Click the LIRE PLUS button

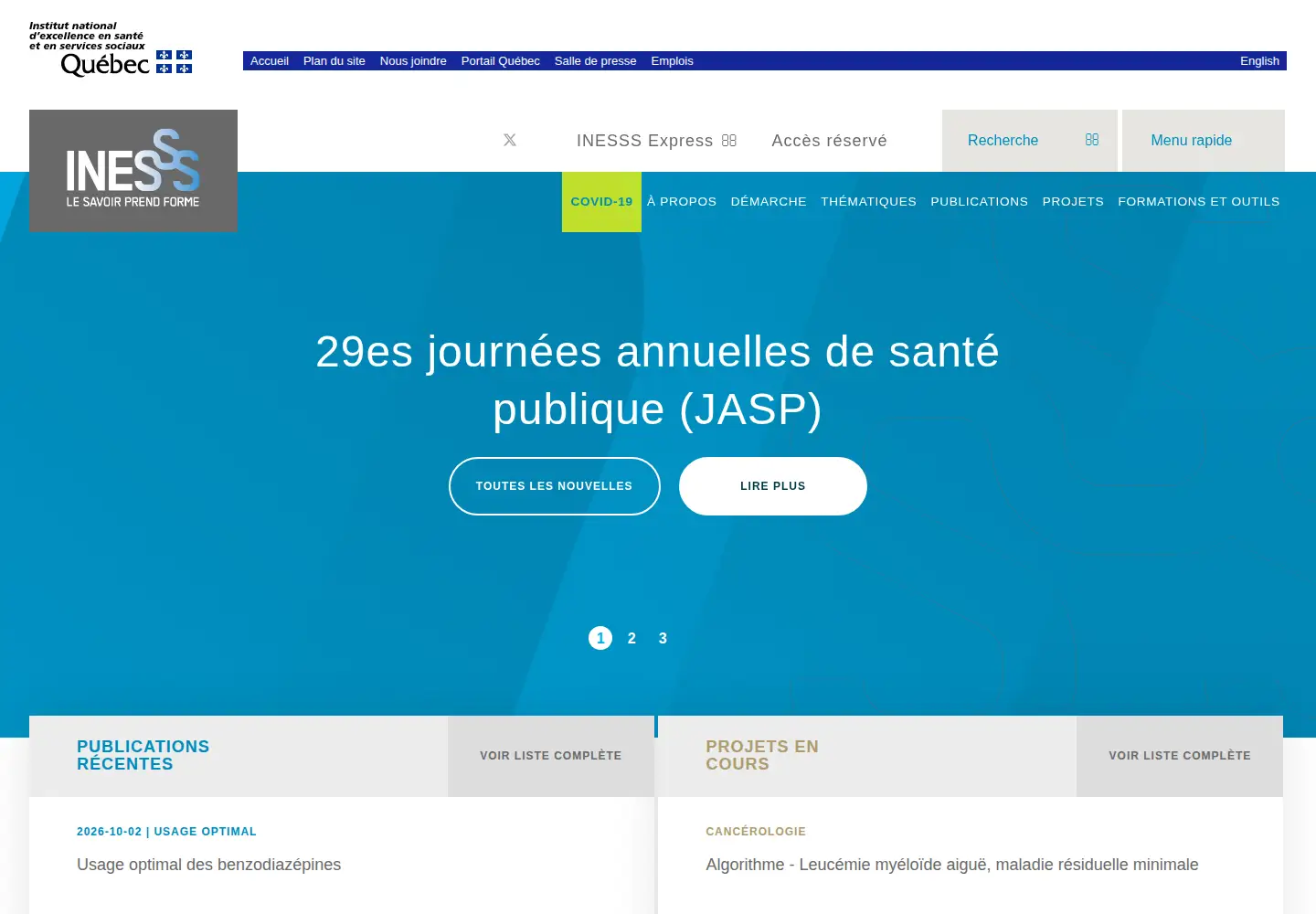[x=773, y=486]
